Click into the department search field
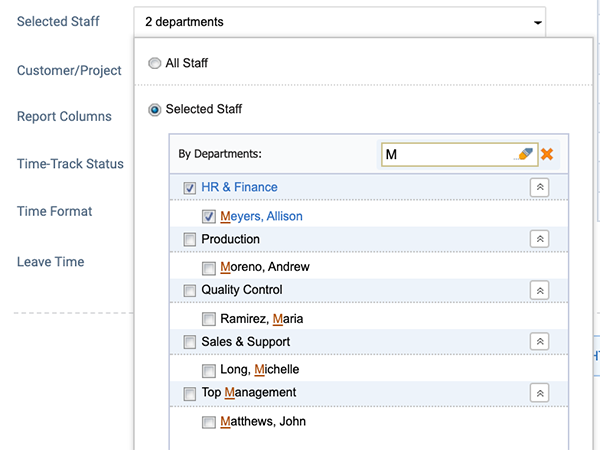This screenshot has height=450, width=600. tap(448, 154)
